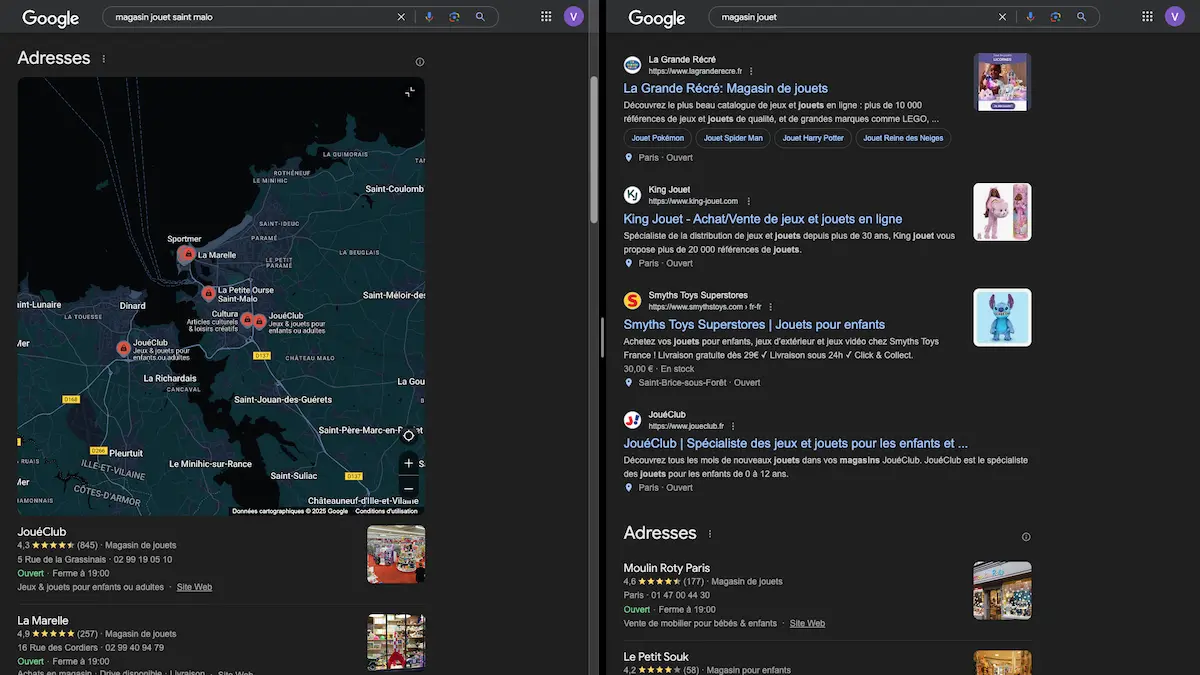Select the Cultura map pin
1200x675 pixels.
pos(247,320)
